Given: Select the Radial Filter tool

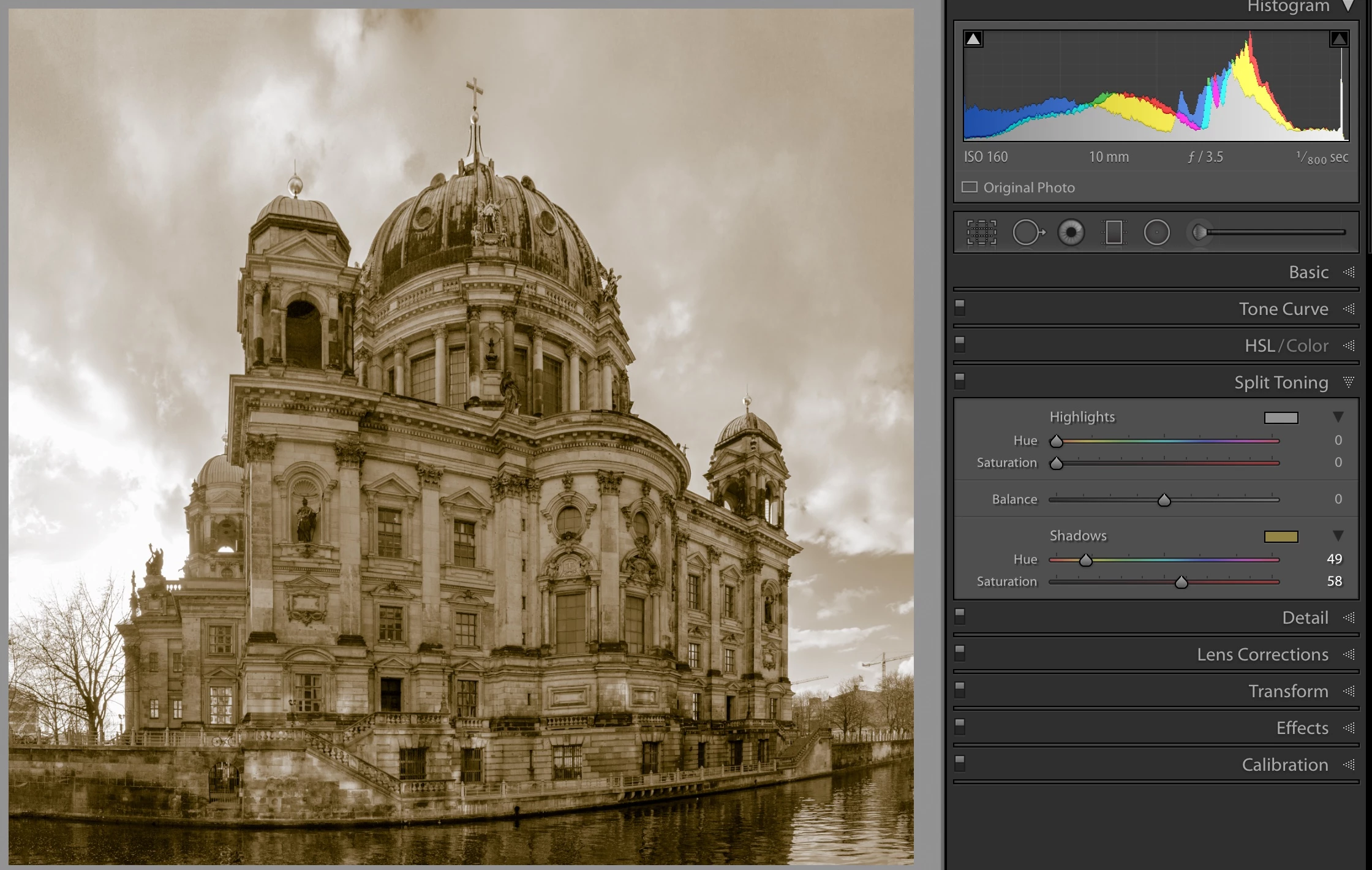Looking at the screenshot, I should [1156, 233].
